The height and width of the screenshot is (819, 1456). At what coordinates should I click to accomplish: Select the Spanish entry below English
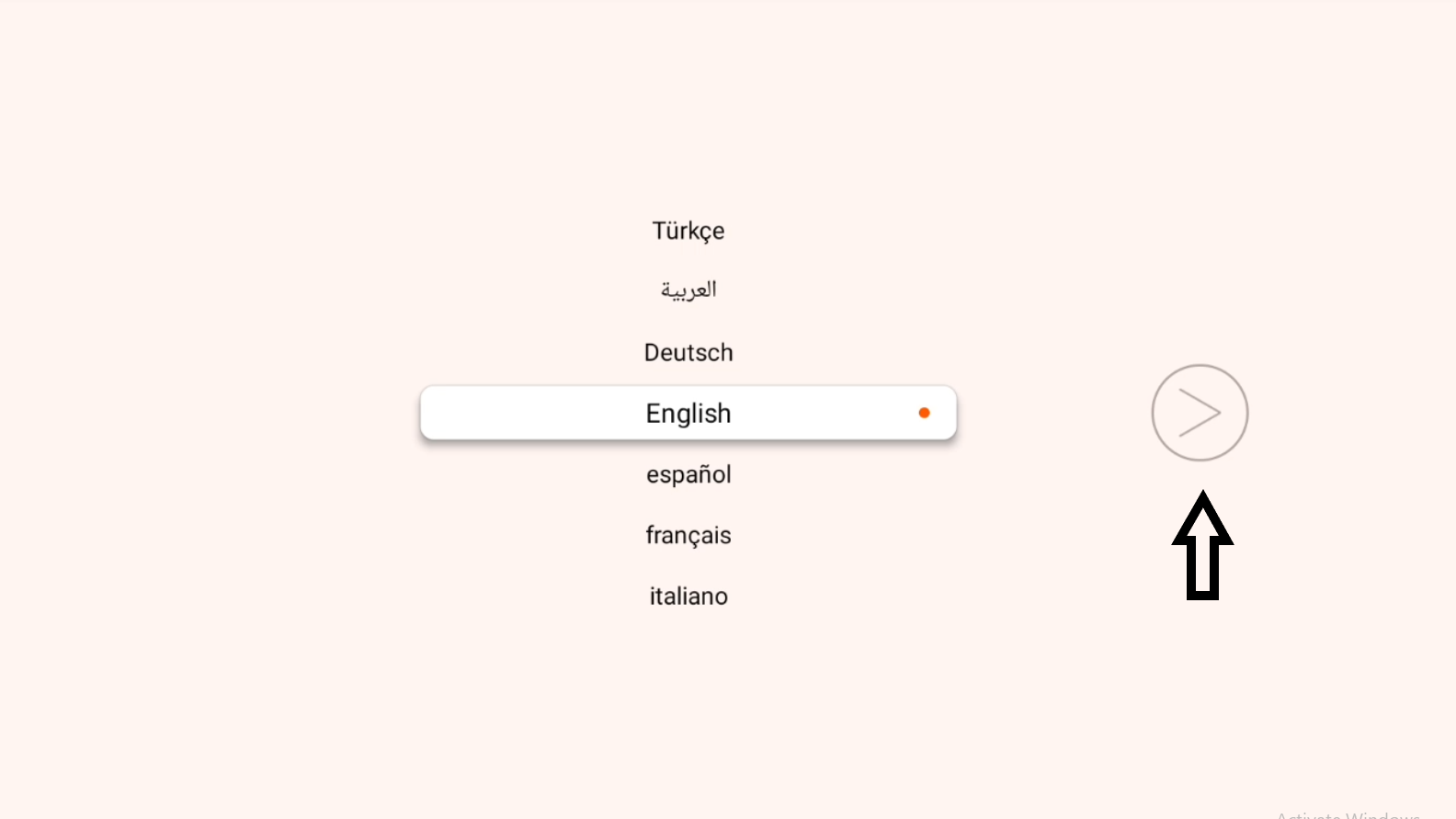click(x=688, y=475)
